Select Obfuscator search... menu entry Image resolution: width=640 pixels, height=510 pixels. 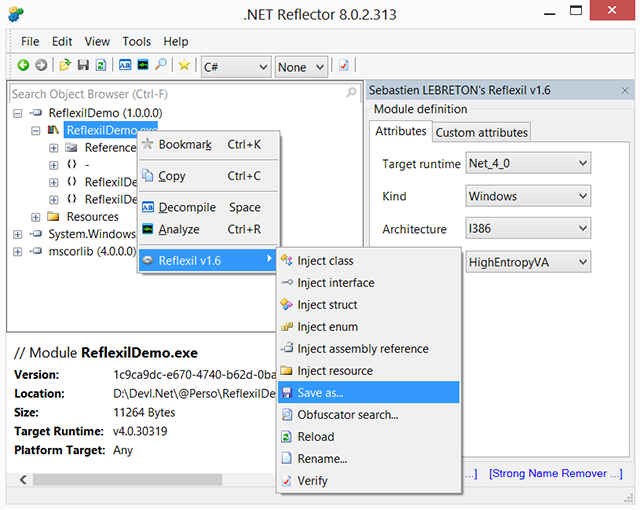pyautogui.click(x=369, y=415)
